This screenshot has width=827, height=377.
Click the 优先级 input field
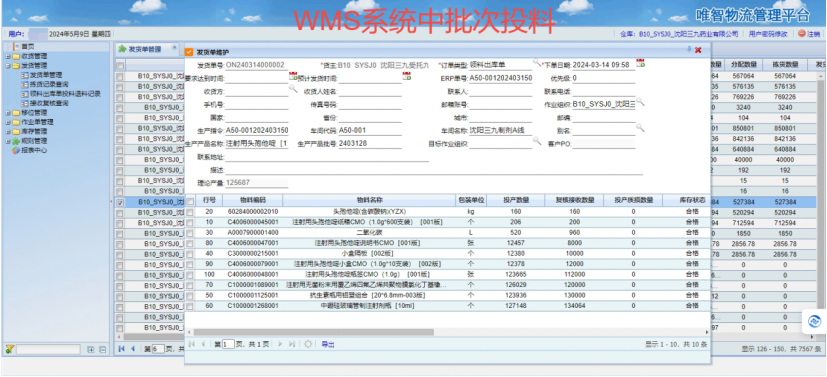pyautogui.click(x=603, y=79)
